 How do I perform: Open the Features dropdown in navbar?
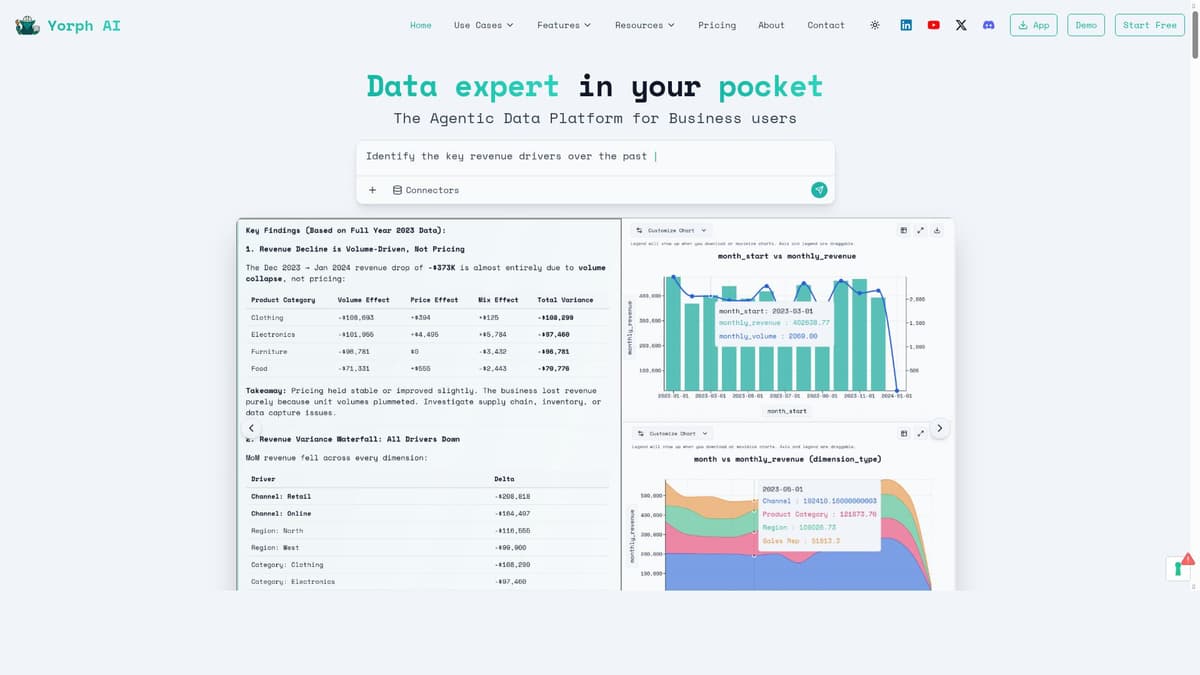(x=564, y=25)
